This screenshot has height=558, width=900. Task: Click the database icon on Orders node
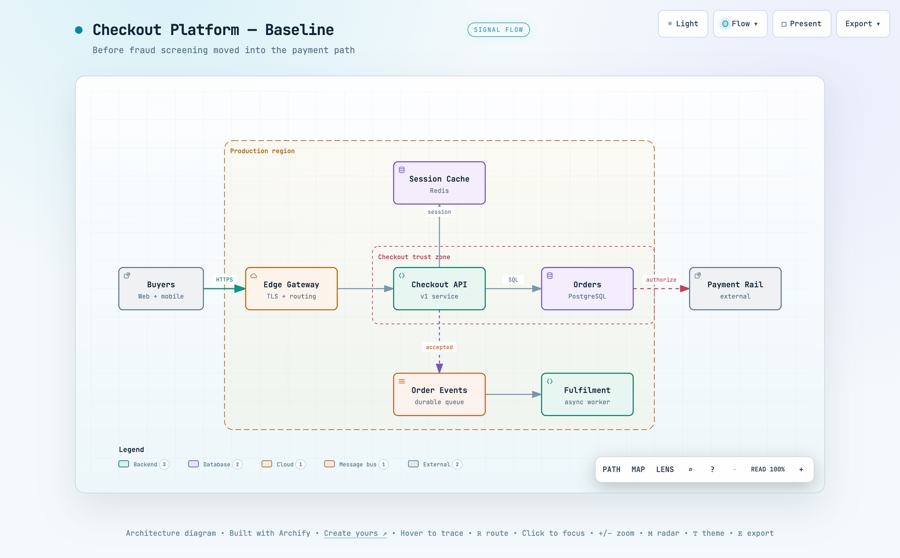pos(549,276)
